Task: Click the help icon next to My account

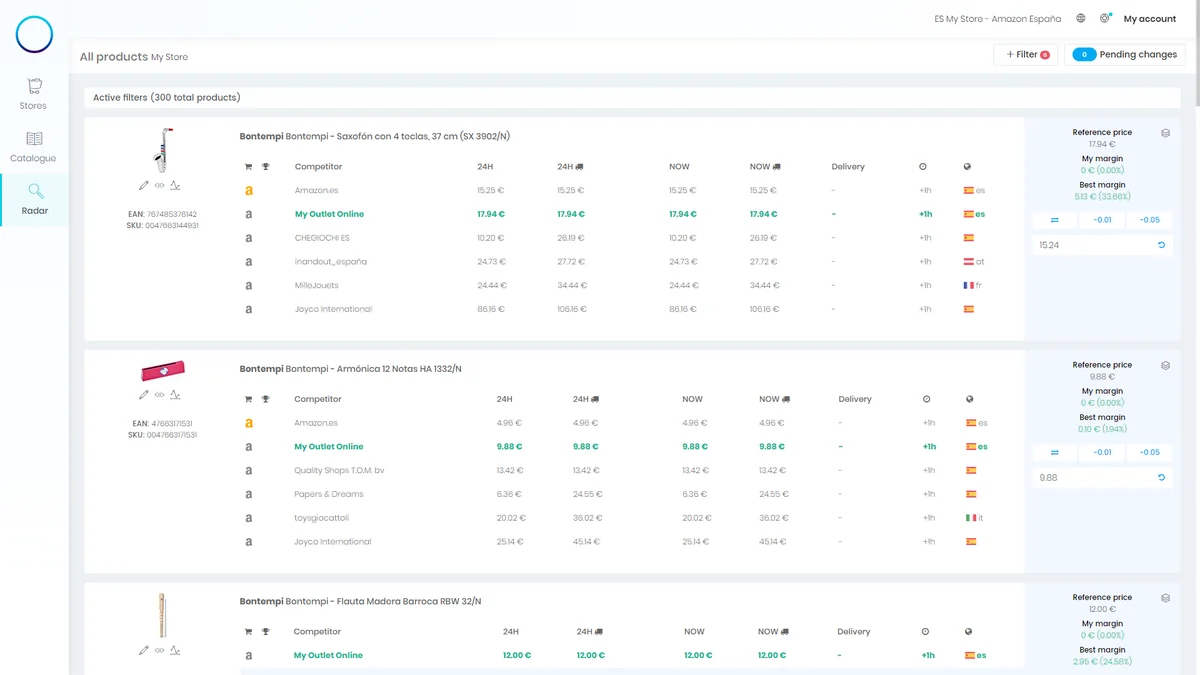Action: [1105, 19]
